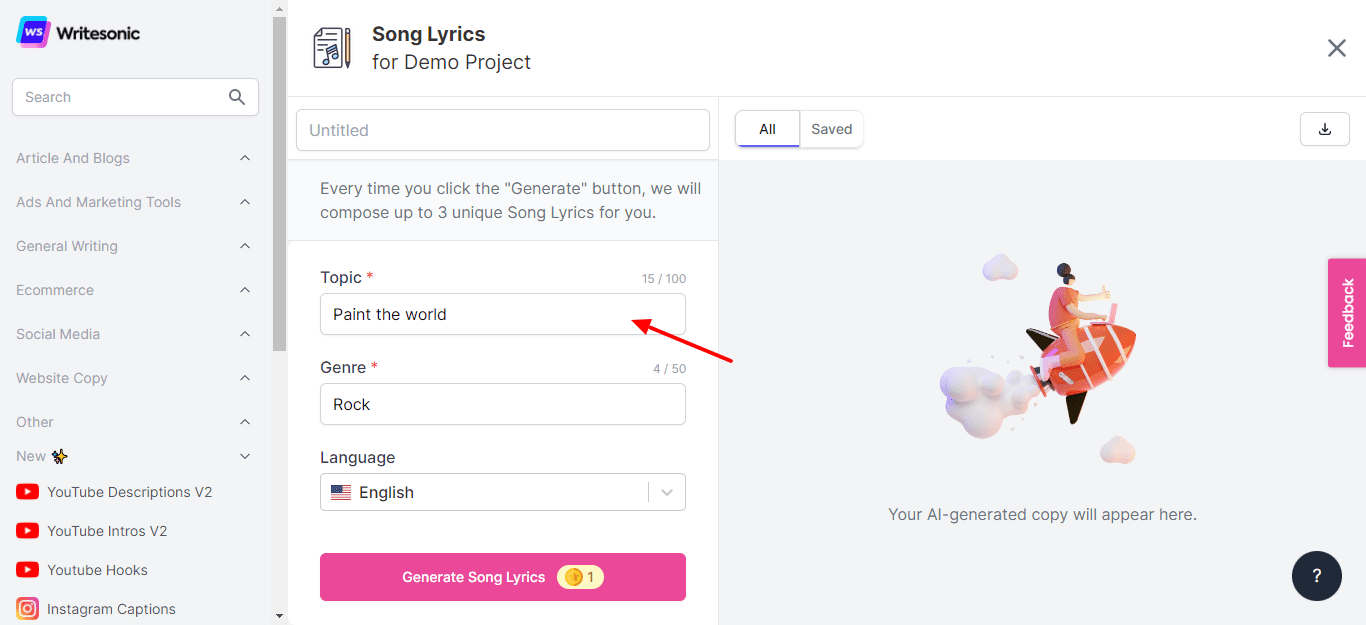Click the Song Lyrics template icon

pyautogui.click(x=332, y=48)
